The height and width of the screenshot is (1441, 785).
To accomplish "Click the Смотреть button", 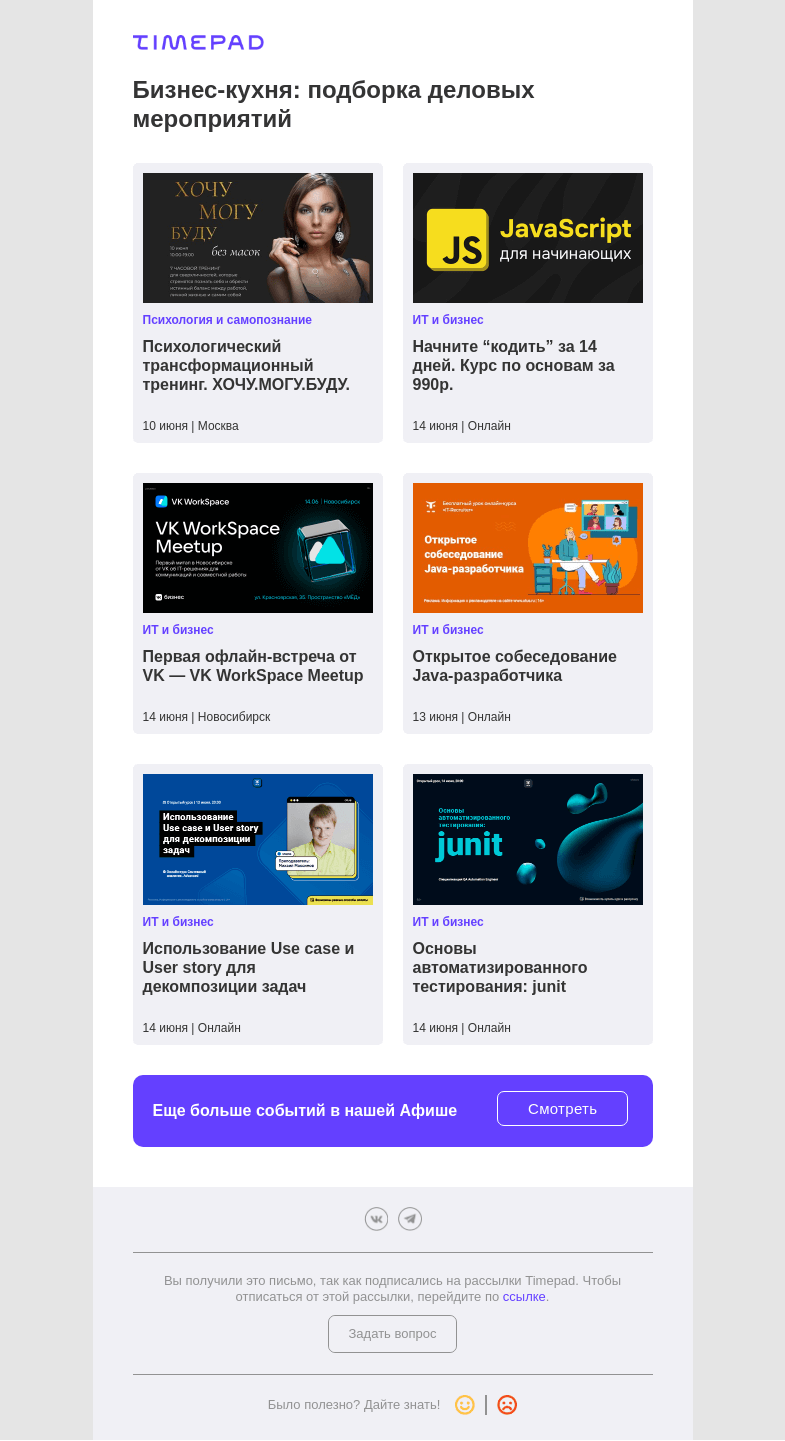I will (562, 1108).
